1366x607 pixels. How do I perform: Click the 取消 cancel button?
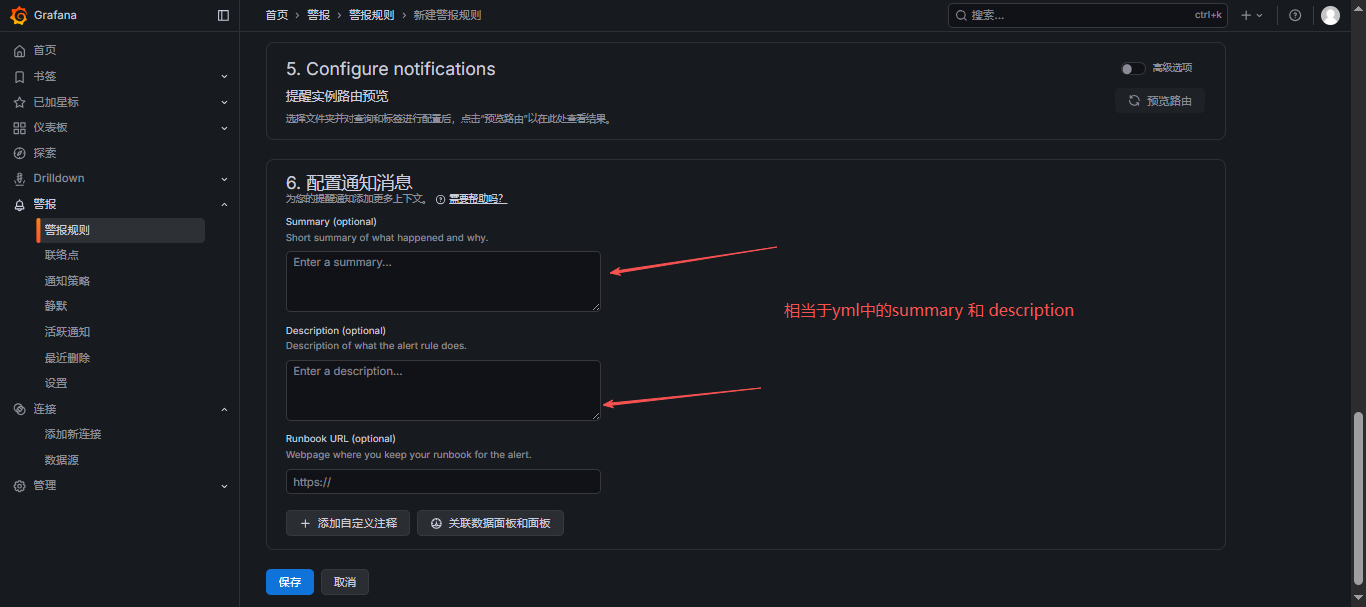point(345,582)
